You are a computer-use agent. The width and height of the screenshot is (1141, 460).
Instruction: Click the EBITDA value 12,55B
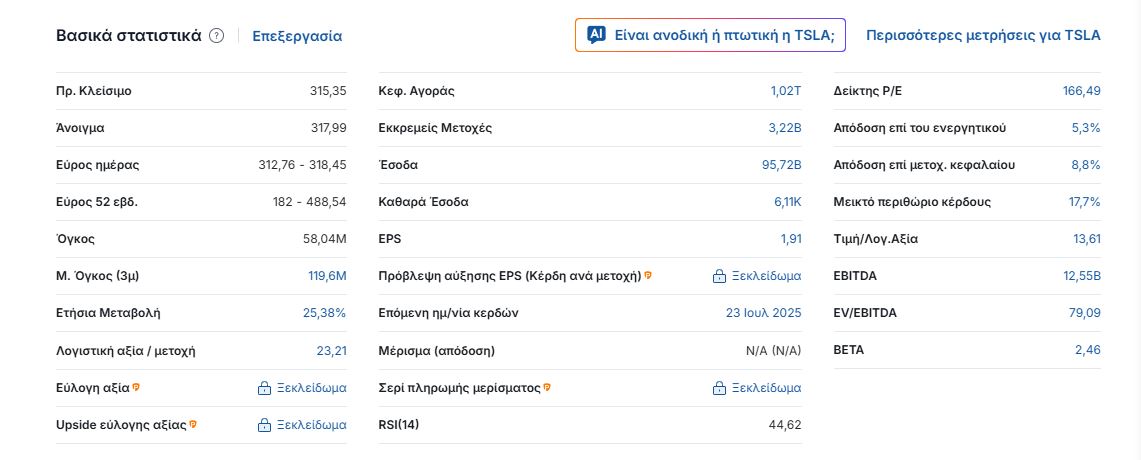point(1082,276)
